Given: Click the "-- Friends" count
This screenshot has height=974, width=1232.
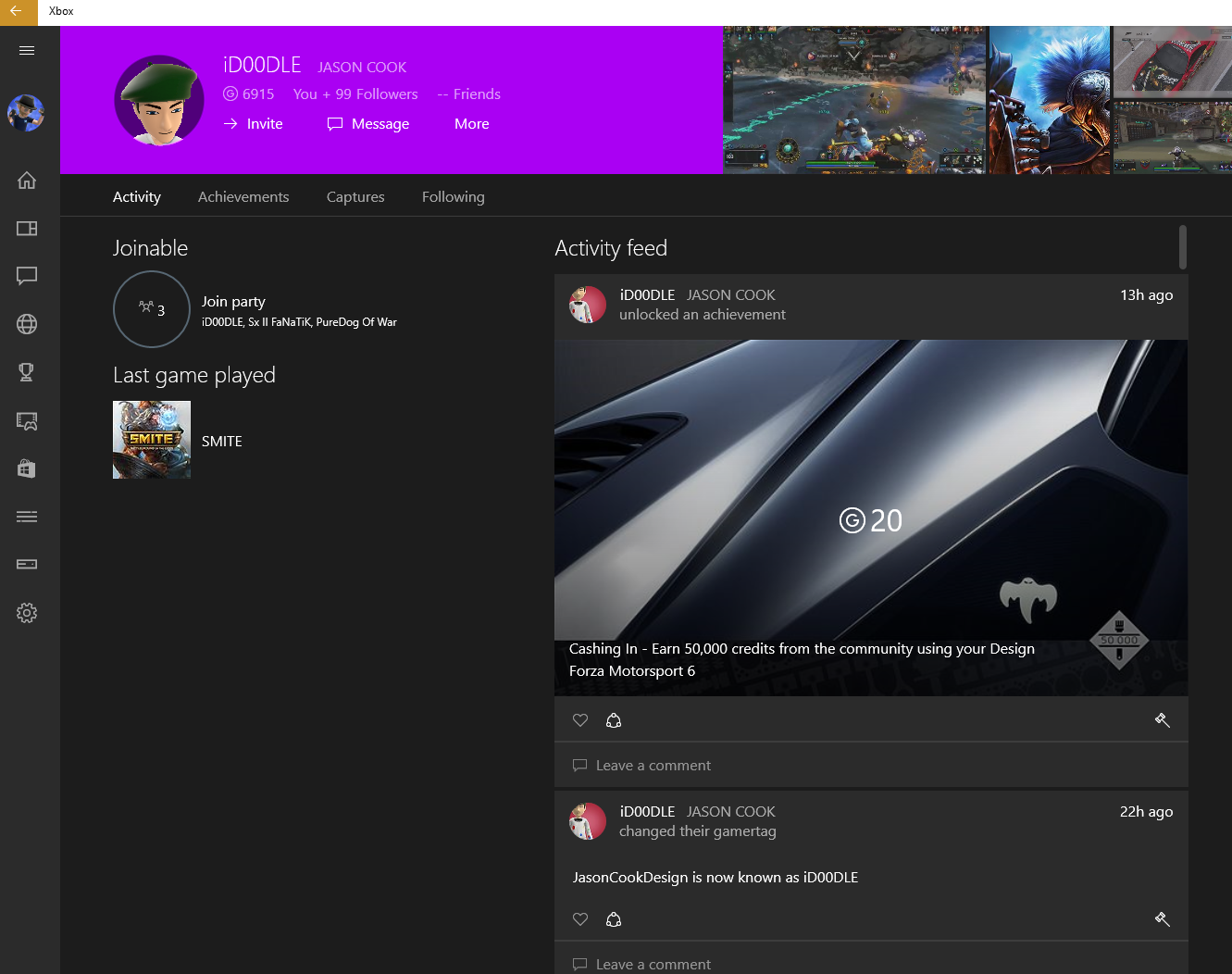Looking at the screenshot, I should 469,94.
